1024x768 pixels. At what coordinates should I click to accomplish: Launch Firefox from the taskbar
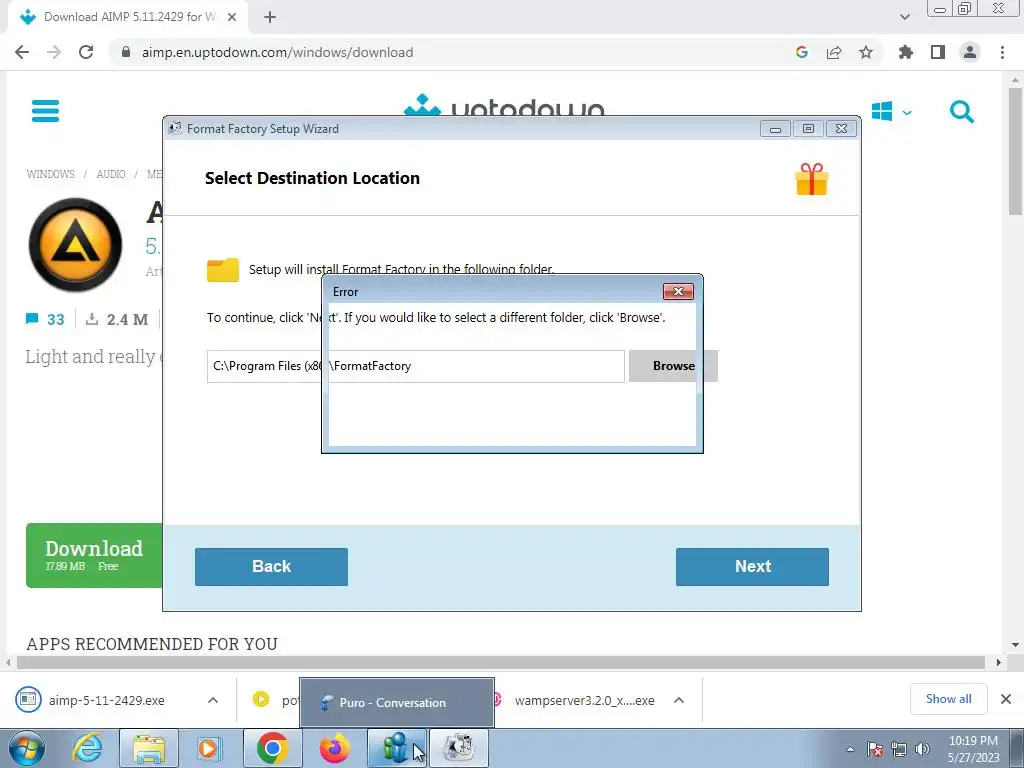pyautogui.click(x=334, y=748)
